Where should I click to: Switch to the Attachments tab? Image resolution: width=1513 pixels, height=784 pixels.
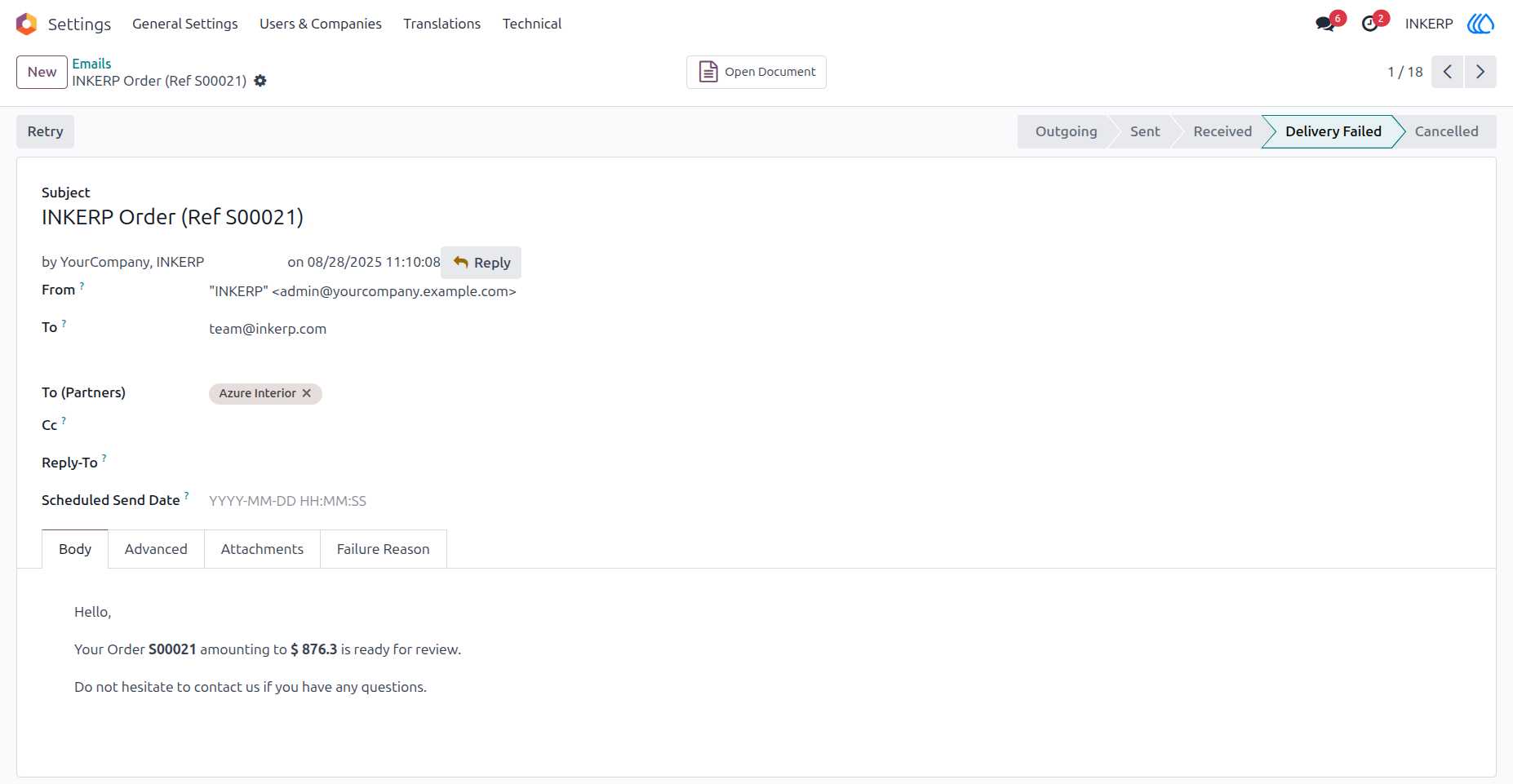(x=262, y=549)
